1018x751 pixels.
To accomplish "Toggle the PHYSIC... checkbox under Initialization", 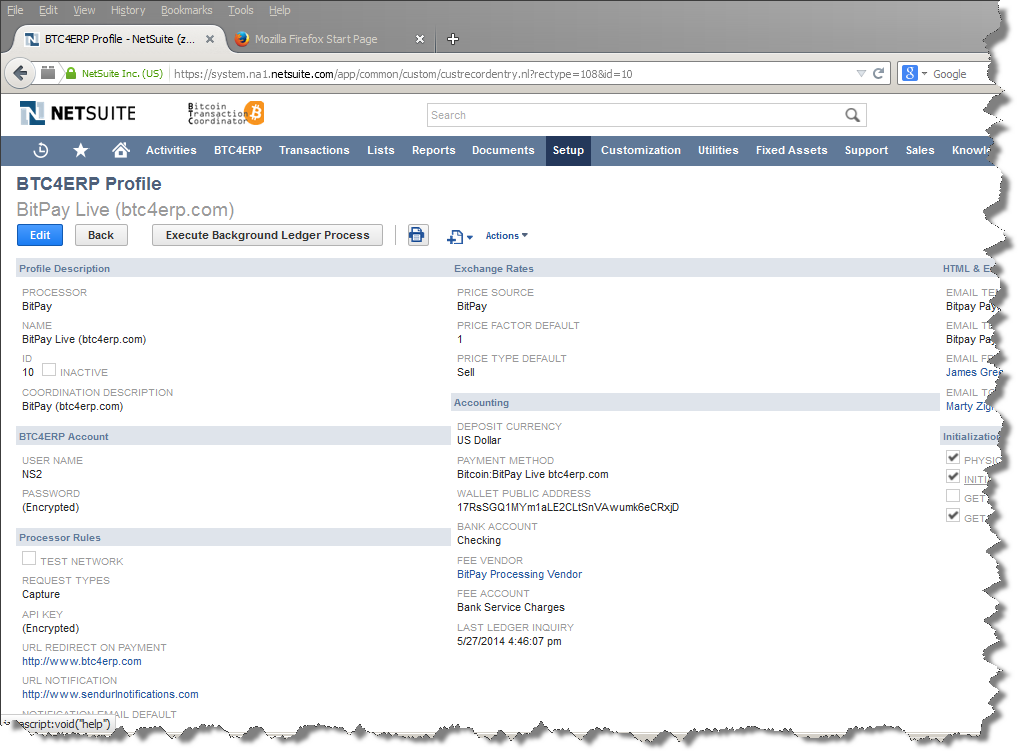I will [x=953, y=457].
